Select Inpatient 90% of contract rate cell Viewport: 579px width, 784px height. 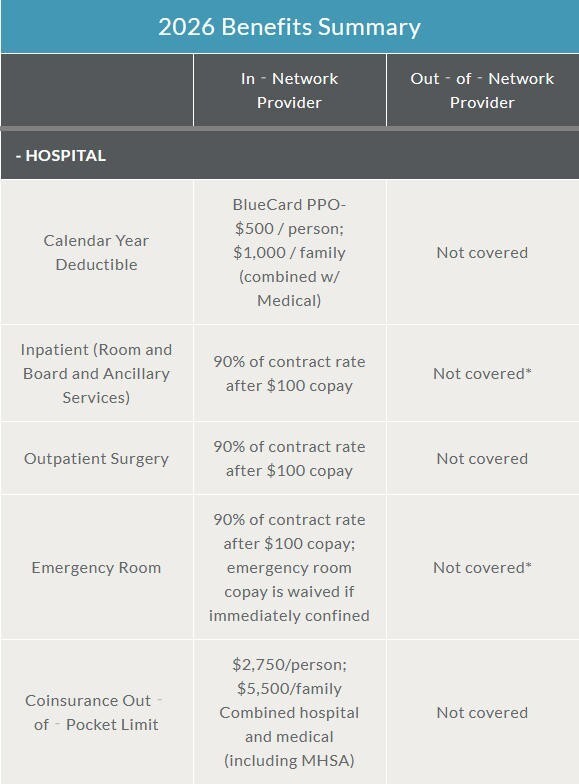coord(290,374)
